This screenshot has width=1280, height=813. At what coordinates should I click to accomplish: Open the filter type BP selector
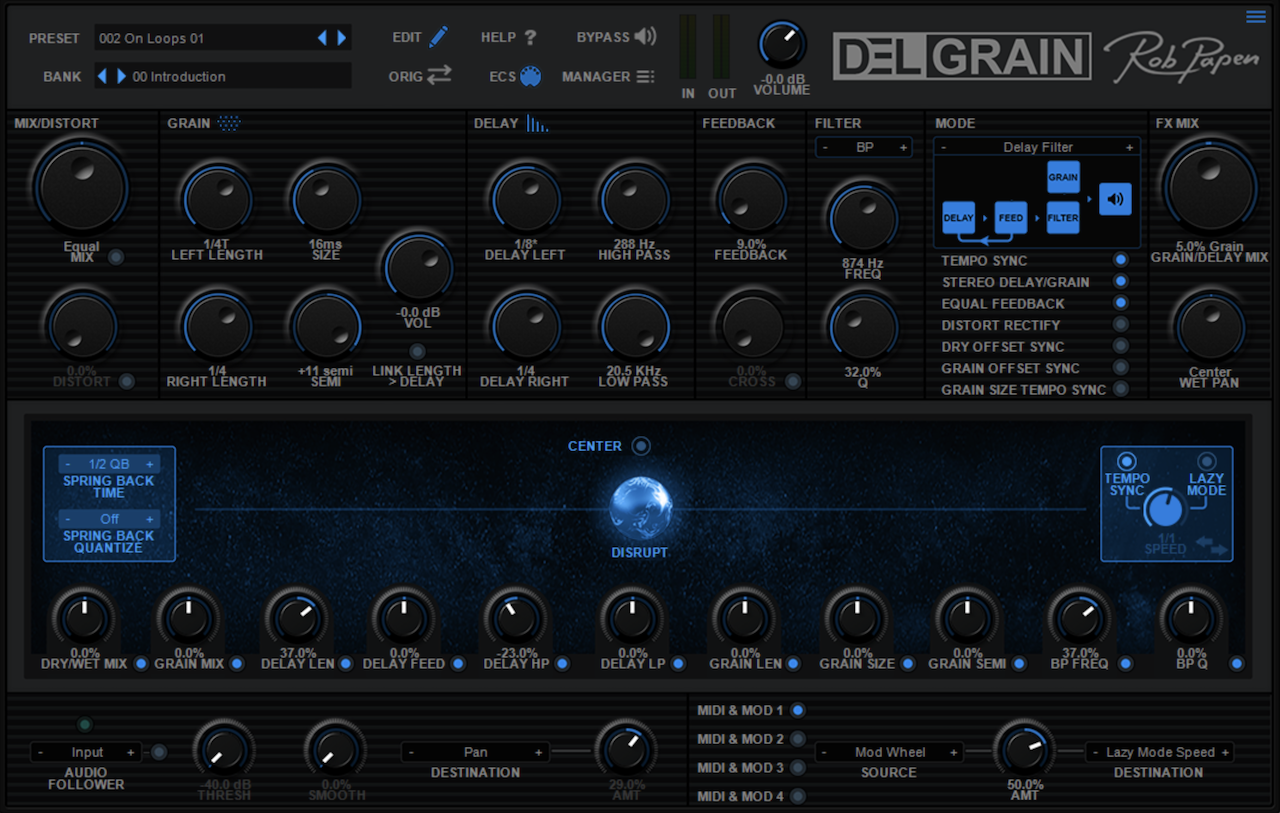click(x=864, y=147)
